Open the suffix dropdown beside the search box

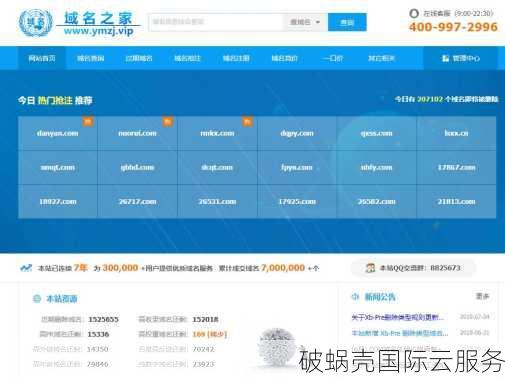pyautogui.click(x=305, y=22)
